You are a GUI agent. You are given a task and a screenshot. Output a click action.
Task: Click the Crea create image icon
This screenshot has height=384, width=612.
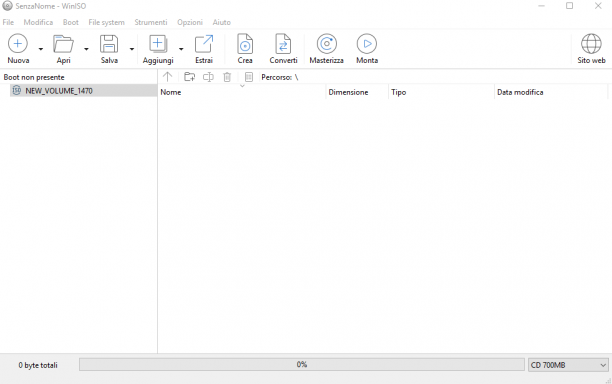click(245, 44)
